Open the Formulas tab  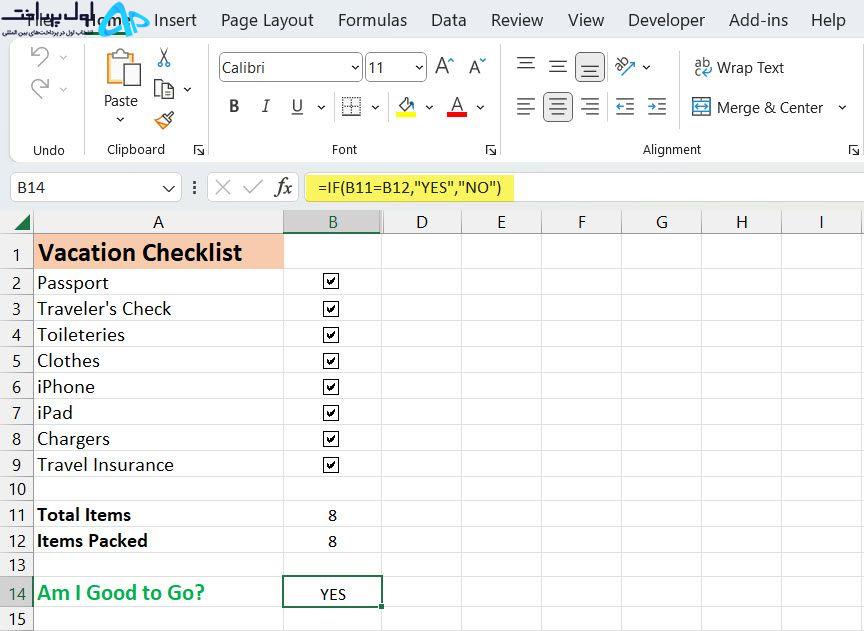(x=372, y=20)
